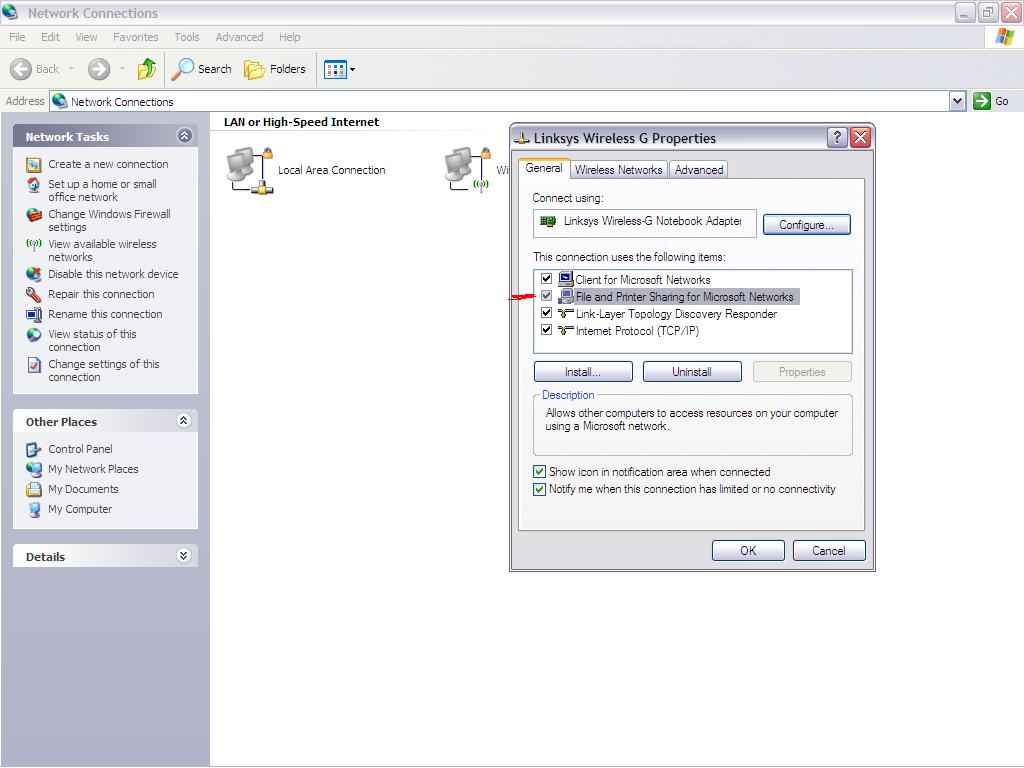Open My Network Places icon
The image size is (1024, 768).
pos(34,470)
